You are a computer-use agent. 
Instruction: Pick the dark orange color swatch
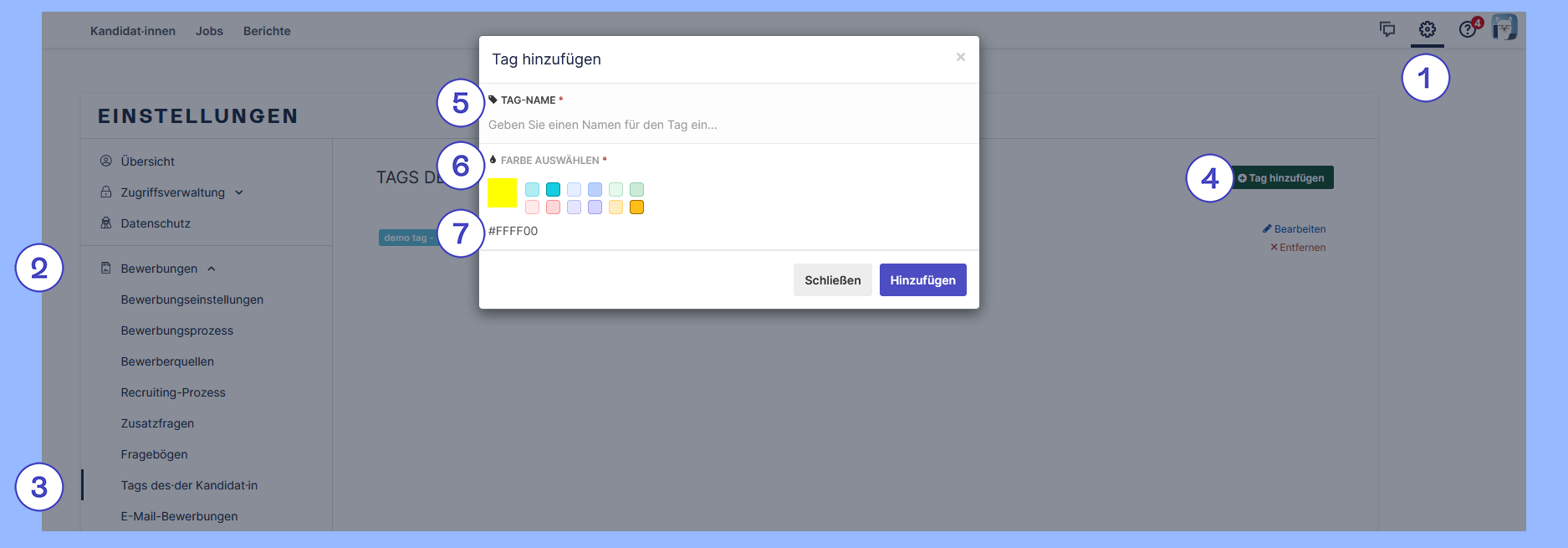coord(636,207)
